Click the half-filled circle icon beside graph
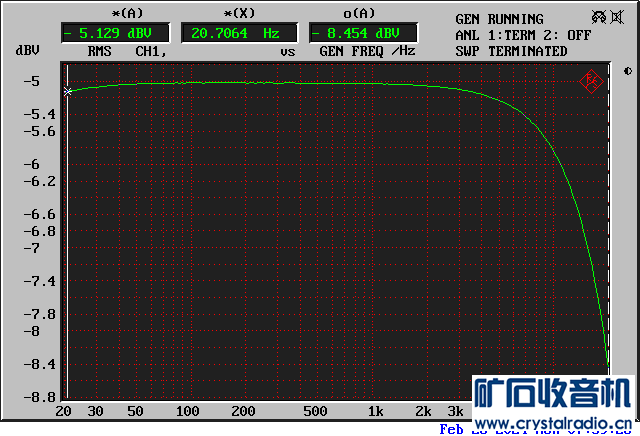 pos(628,71)
